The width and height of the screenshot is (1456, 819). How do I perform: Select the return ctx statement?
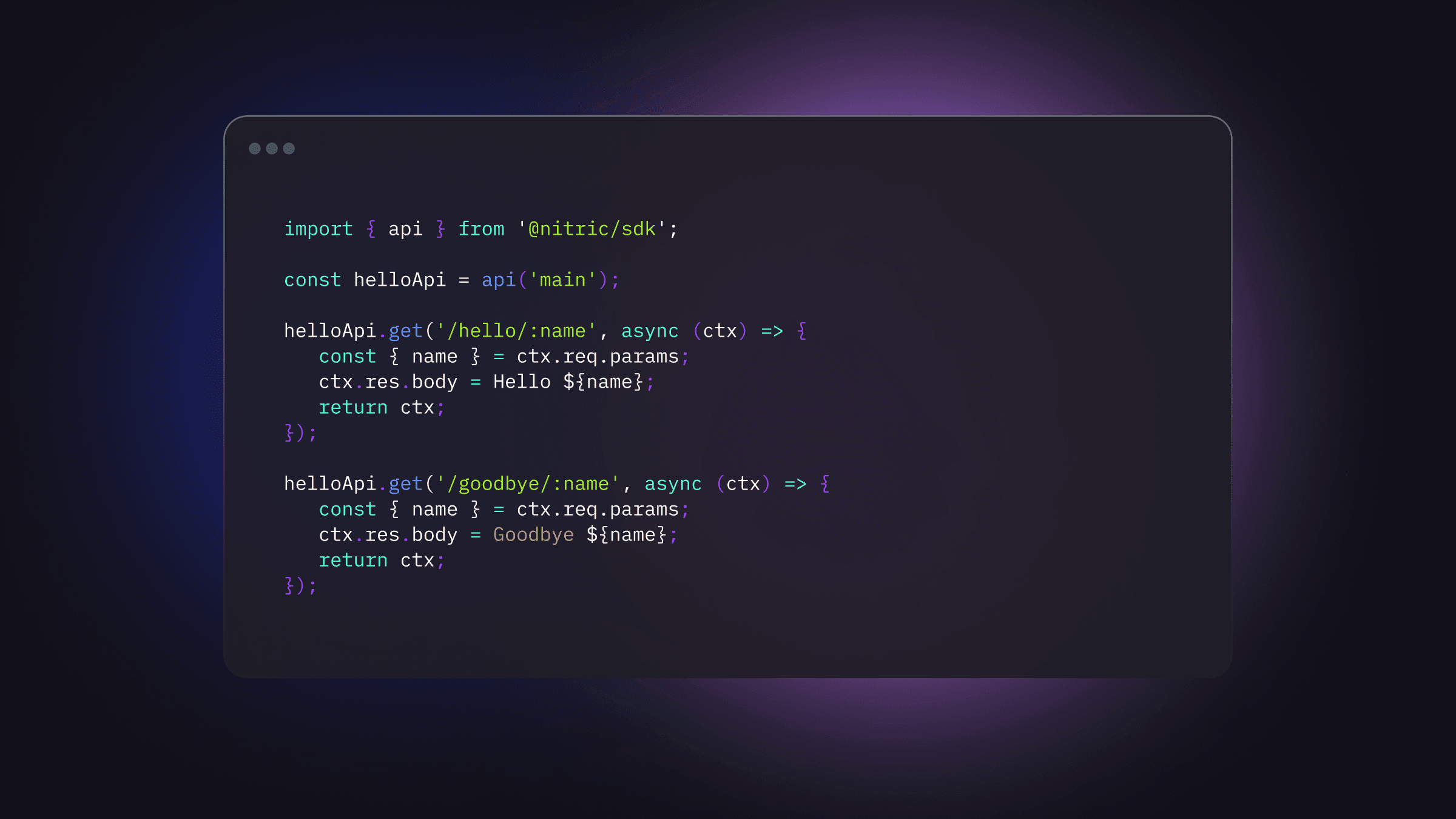[381, 407]
